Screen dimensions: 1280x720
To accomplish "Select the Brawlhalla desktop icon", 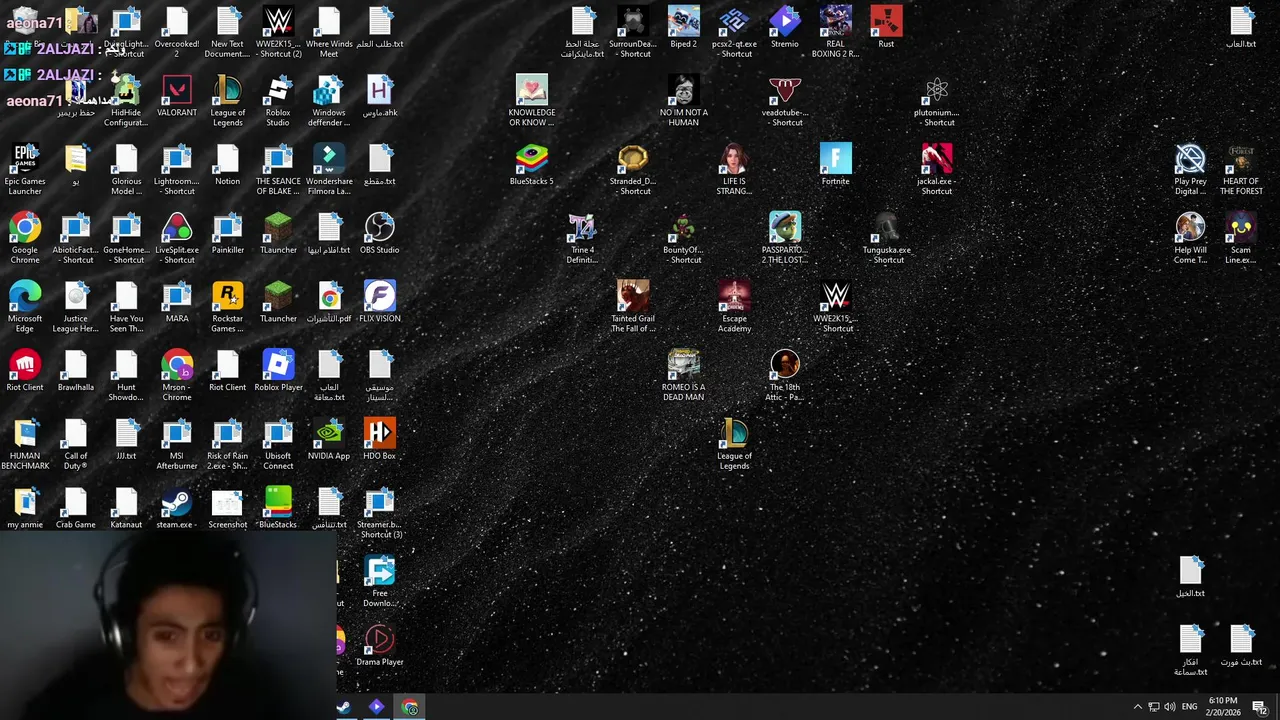I will point(76,370).
